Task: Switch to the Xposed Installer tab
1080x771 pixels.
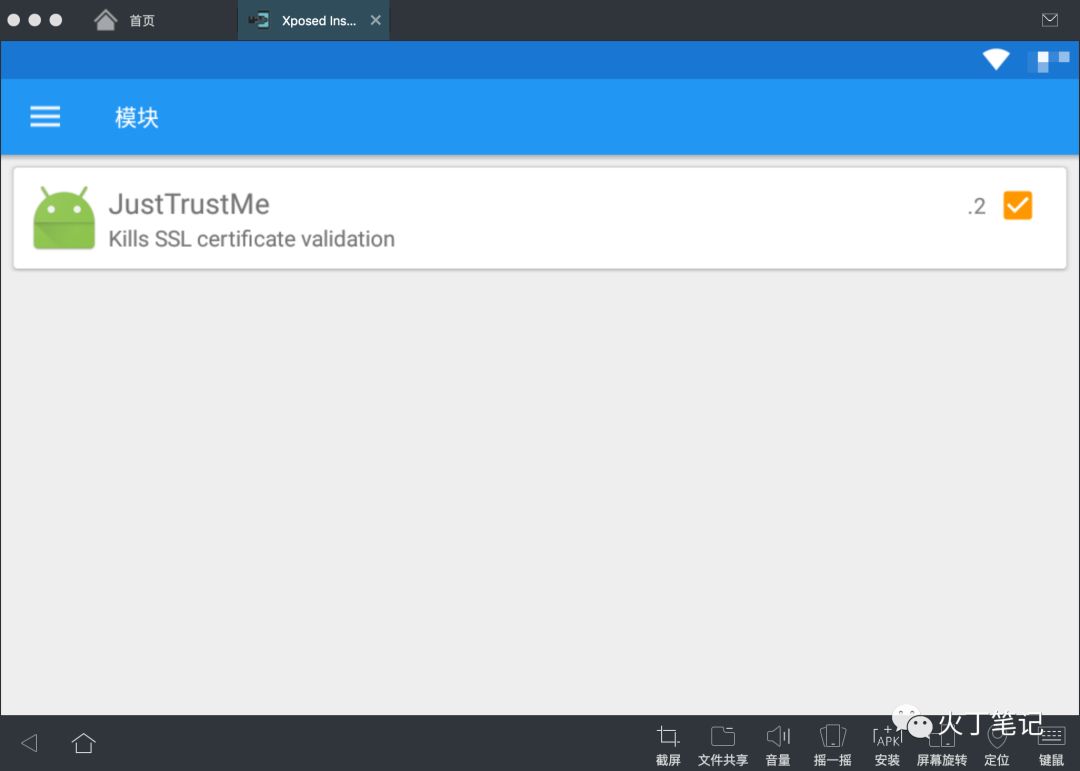Action: click(313, 21)
